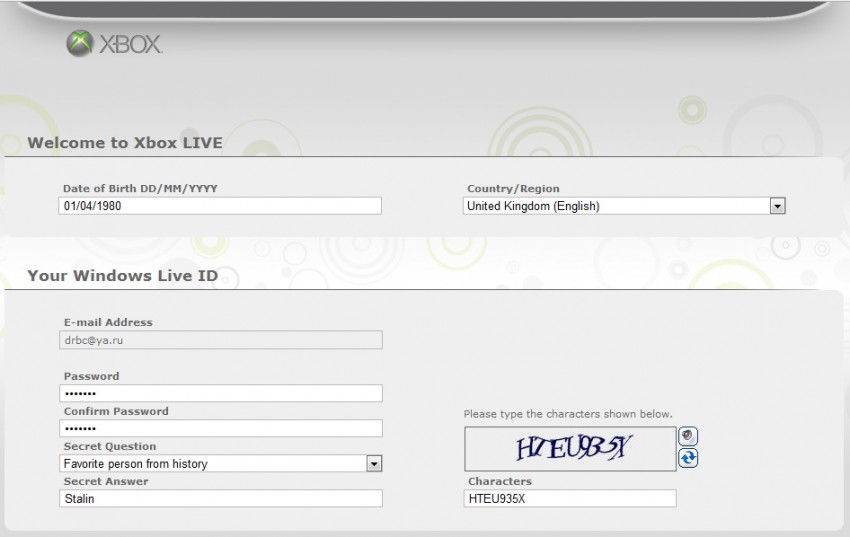Click the Date of Birth field
This screenshot has width=850, height=537.
(220, 206)
